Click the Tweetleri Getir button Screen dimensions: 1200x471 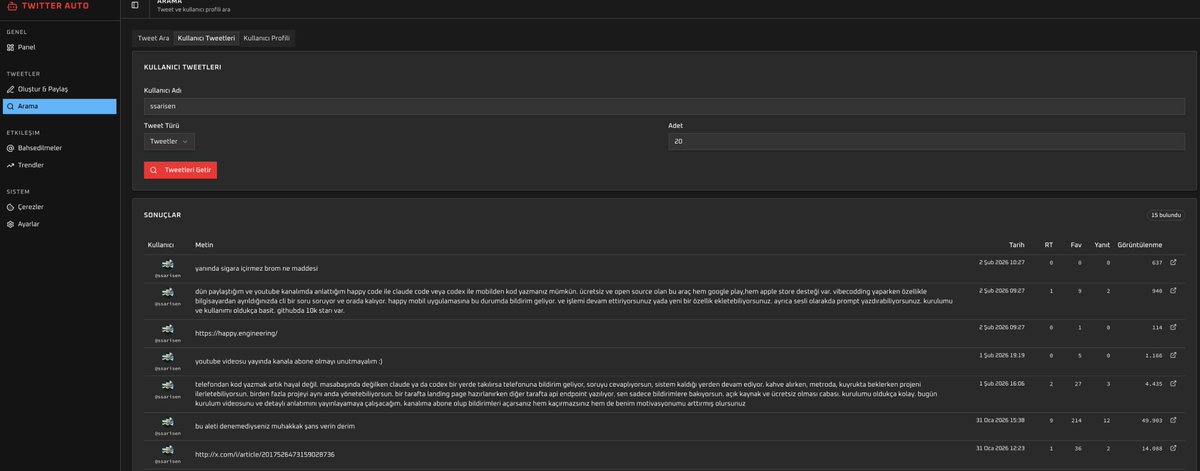click(x=180, y=170)
